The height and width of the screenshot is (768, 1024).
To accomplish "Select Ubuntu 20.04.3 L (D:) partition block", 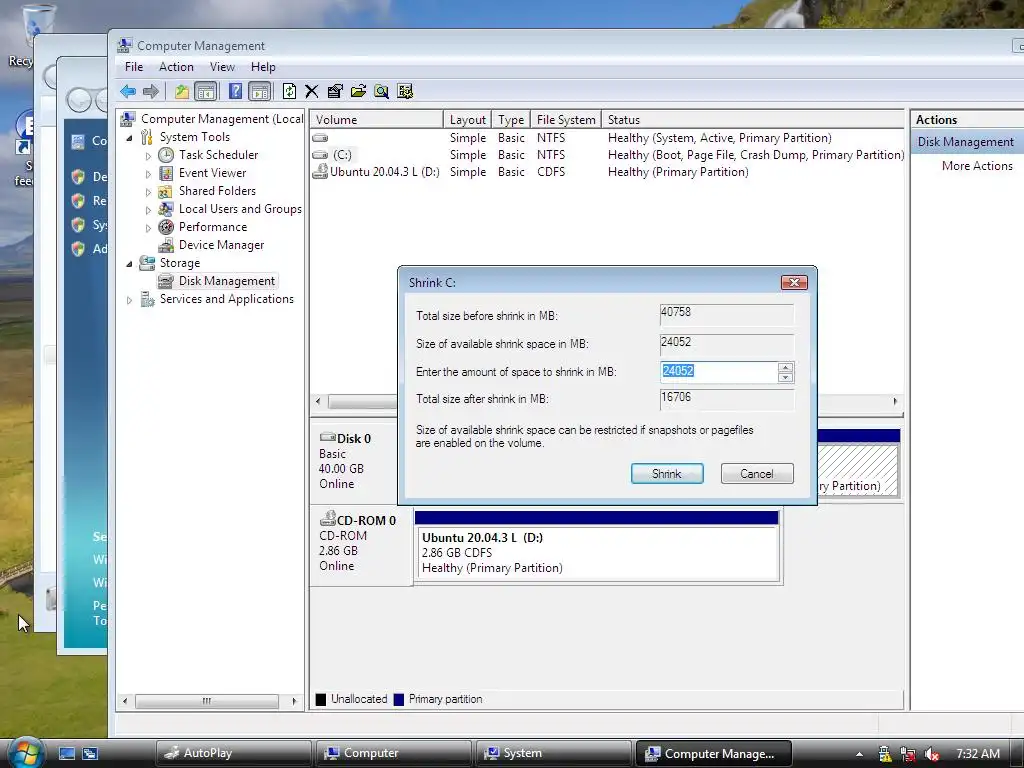I will click(597, 546).
